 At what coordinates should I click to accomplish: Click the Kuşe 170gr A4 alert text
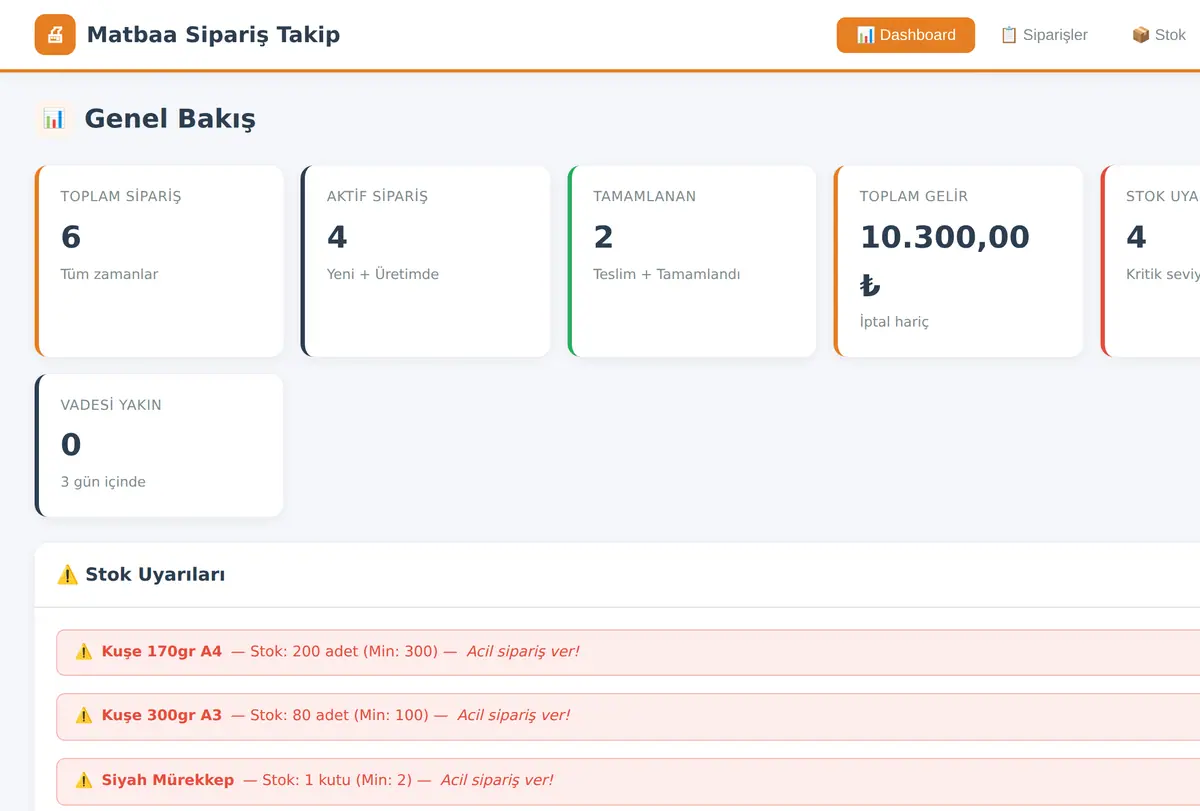pos(162,652)
